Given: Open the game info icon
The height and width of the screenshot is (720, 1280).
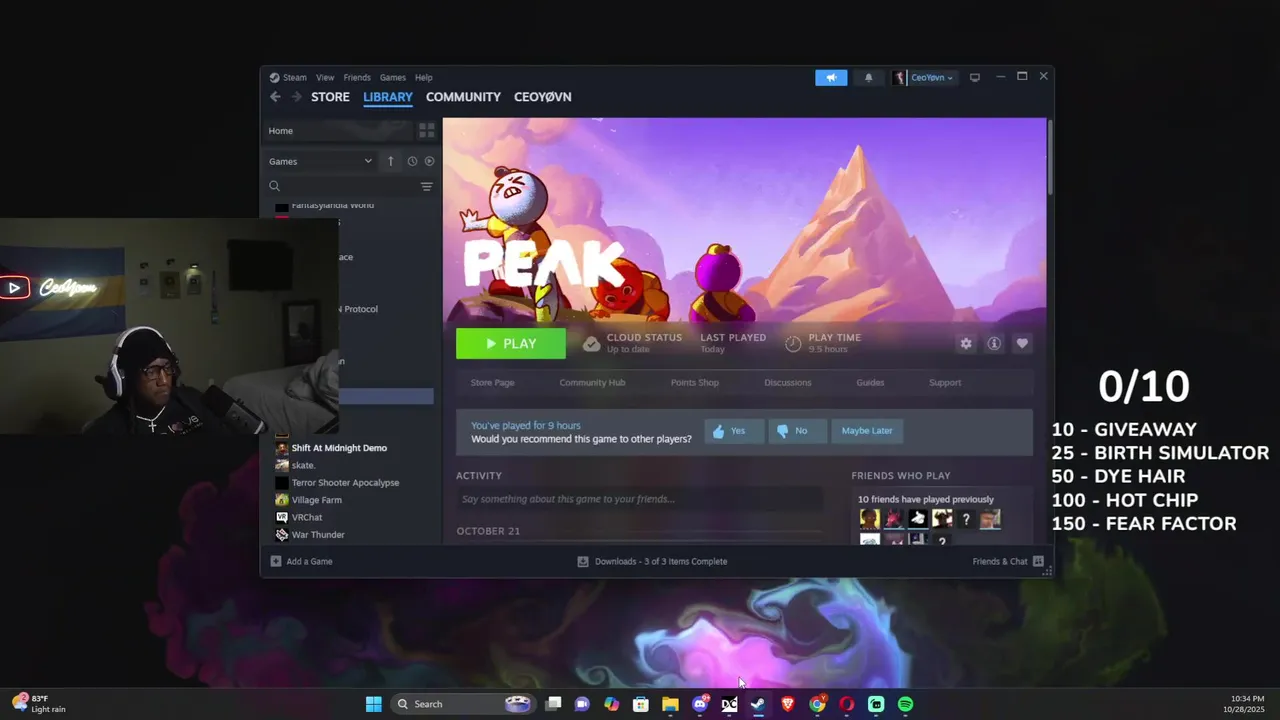Looking at the screenshot, I should pos(994,343).
